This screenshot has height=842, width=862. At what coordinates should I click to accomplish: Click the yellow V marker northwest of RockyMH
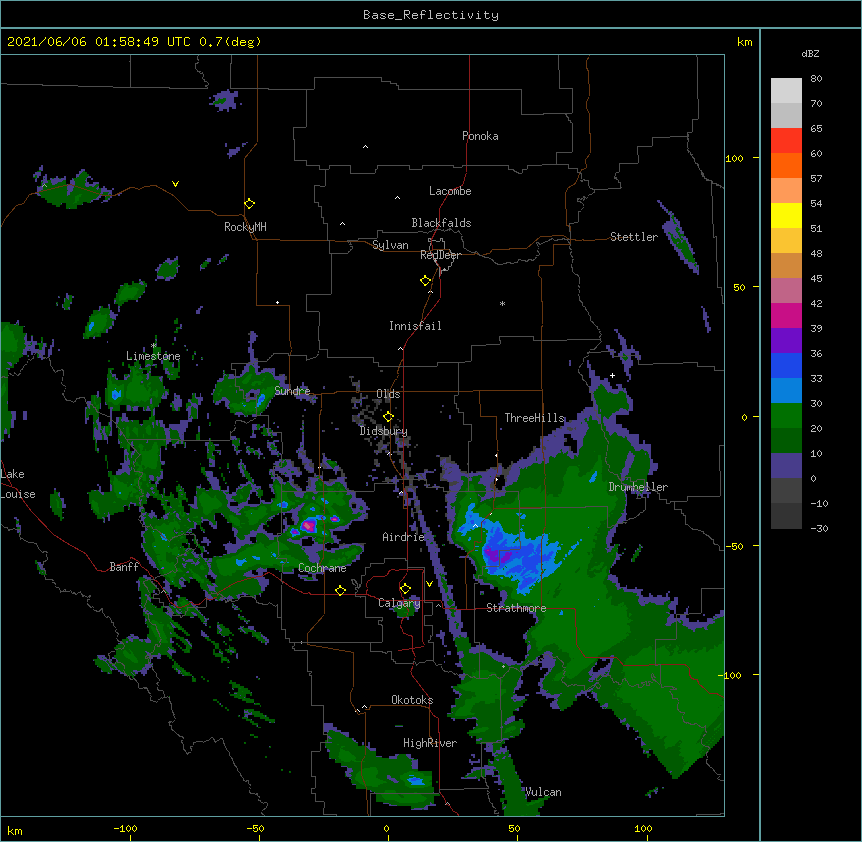pos(175,184)
